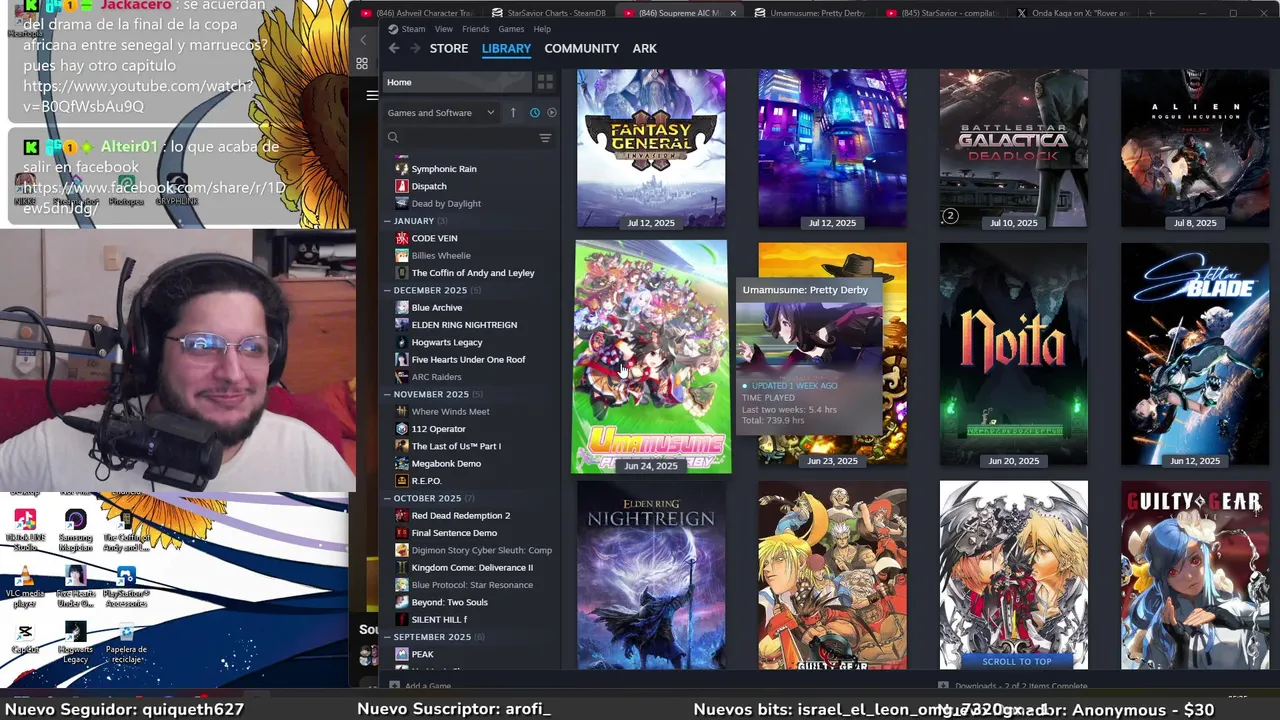This screenshot has height=720, width=1280.
Task: Click Add a Game at bottom left
Action: pyautogui.click(x=421, y=686)
